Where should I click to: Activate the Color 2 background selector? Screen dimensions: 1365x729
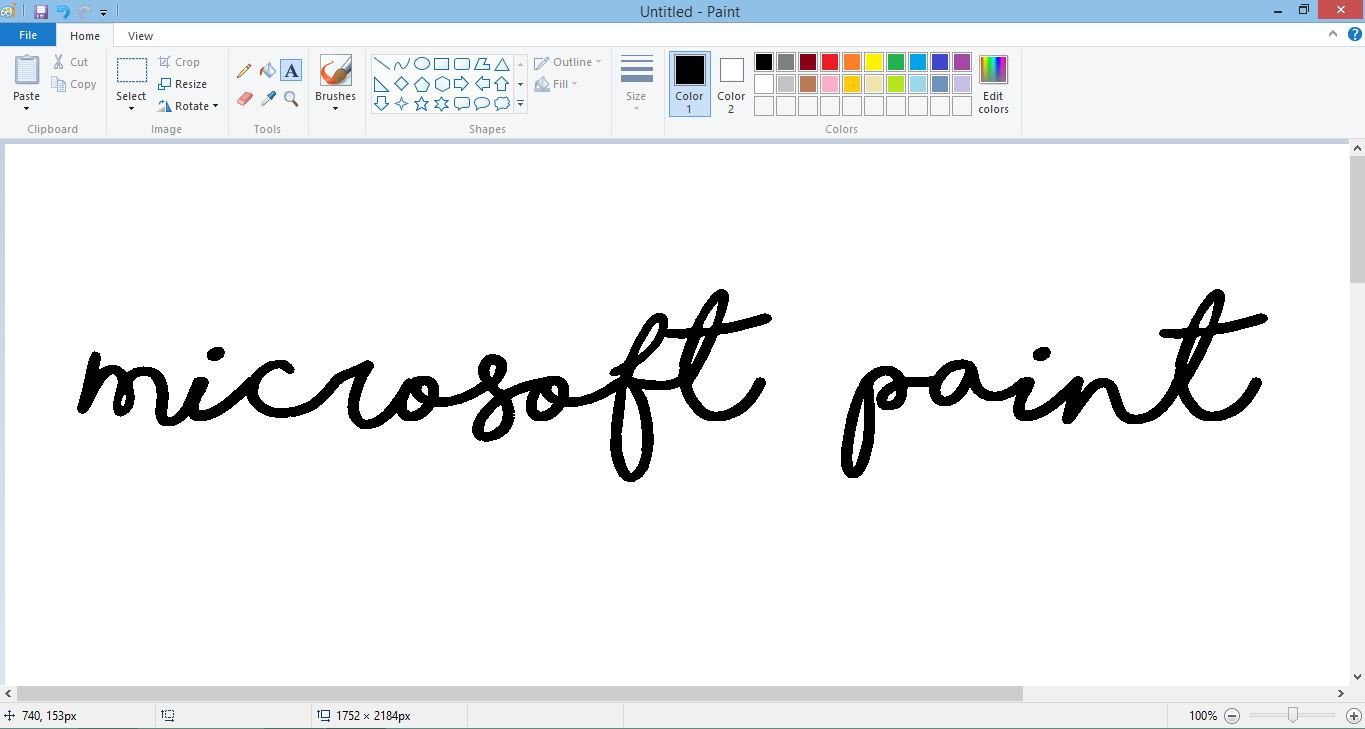coord(731,84)
